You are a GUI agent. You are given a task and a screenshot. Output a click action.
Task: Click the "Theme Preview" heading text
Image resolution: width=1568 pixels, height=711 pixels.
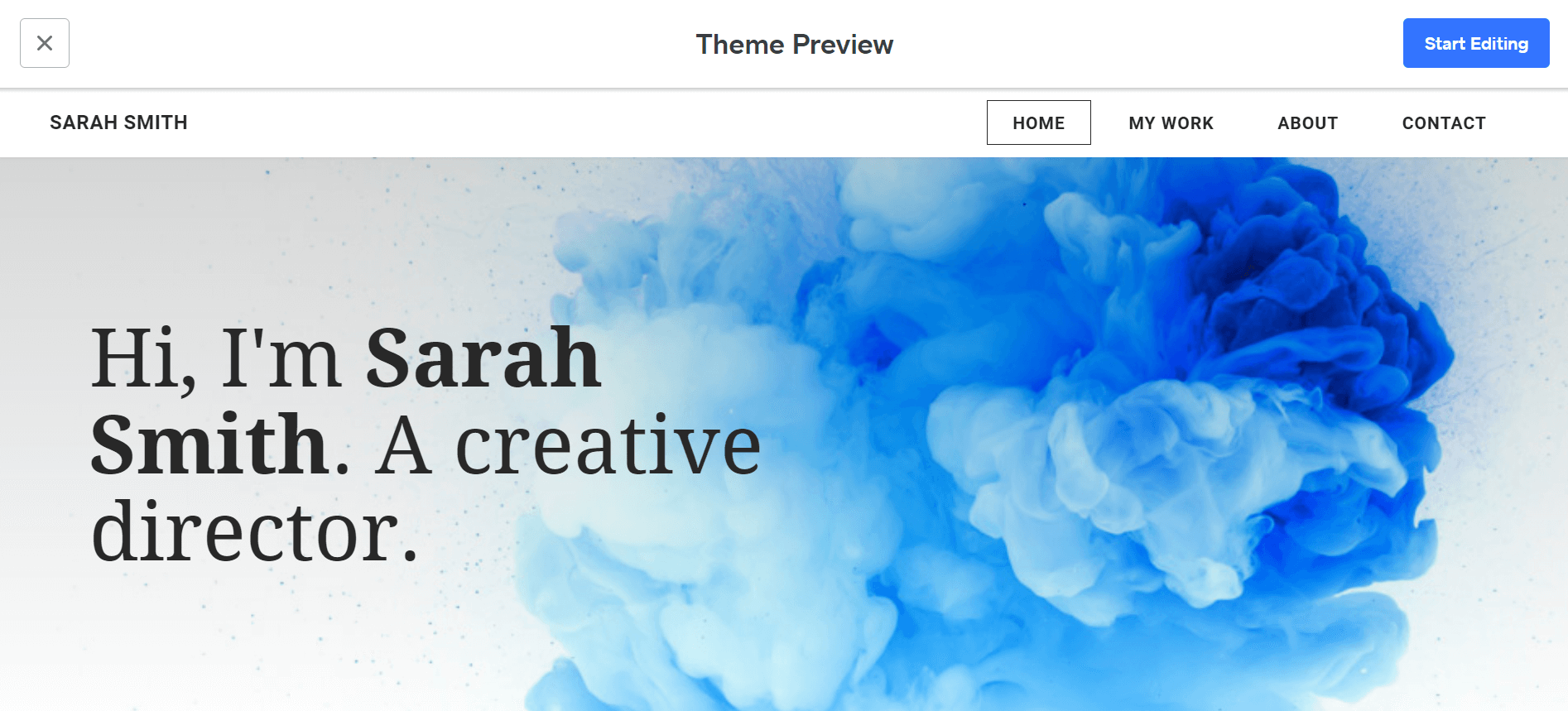794,44
